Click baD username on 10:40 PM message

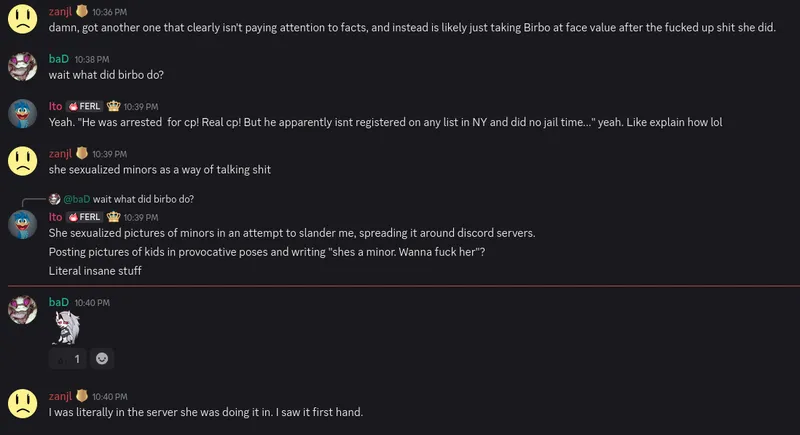coord(58,302)
